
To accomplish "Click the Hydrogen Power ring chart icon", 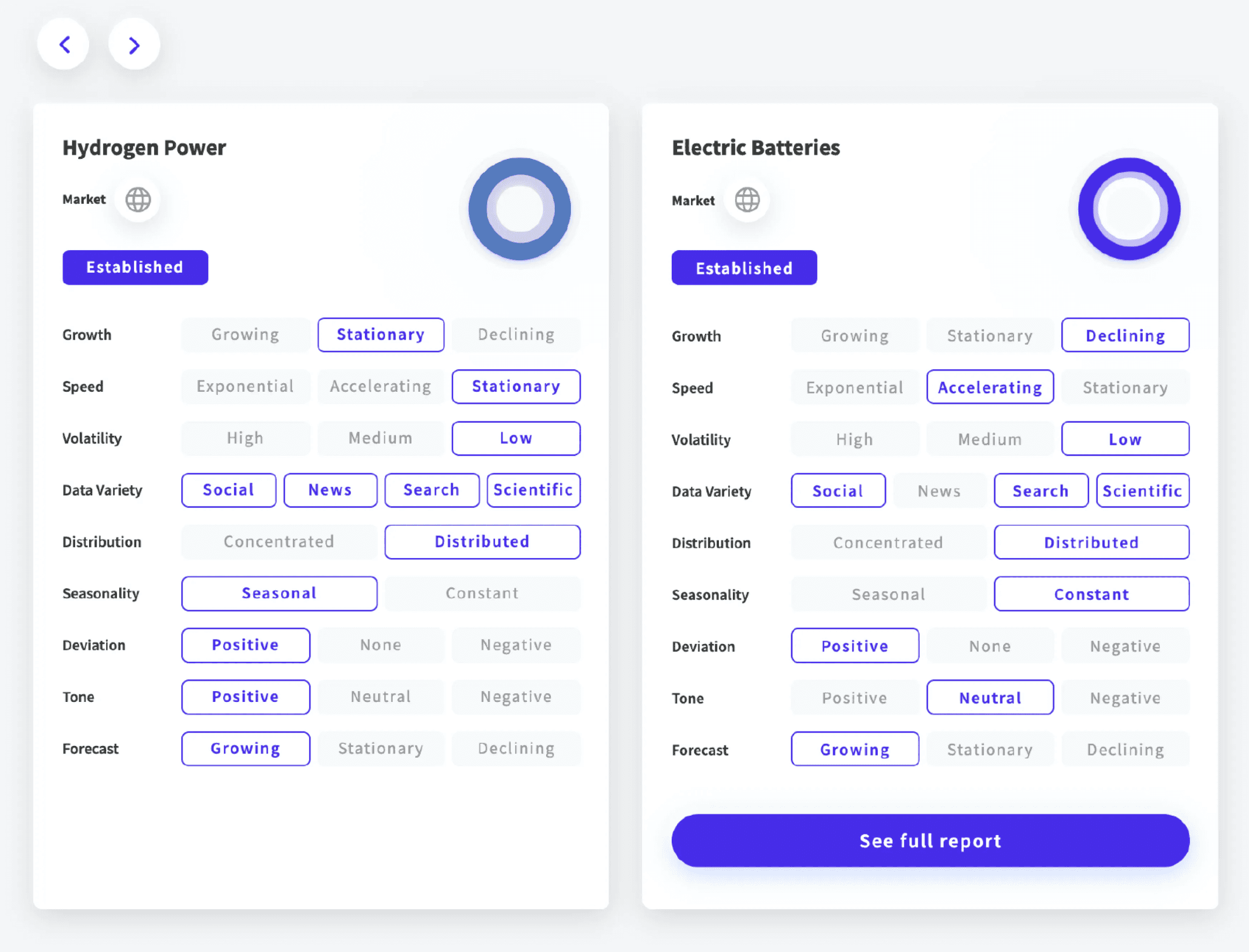I will pyautogui.click(x=519, y=209).
